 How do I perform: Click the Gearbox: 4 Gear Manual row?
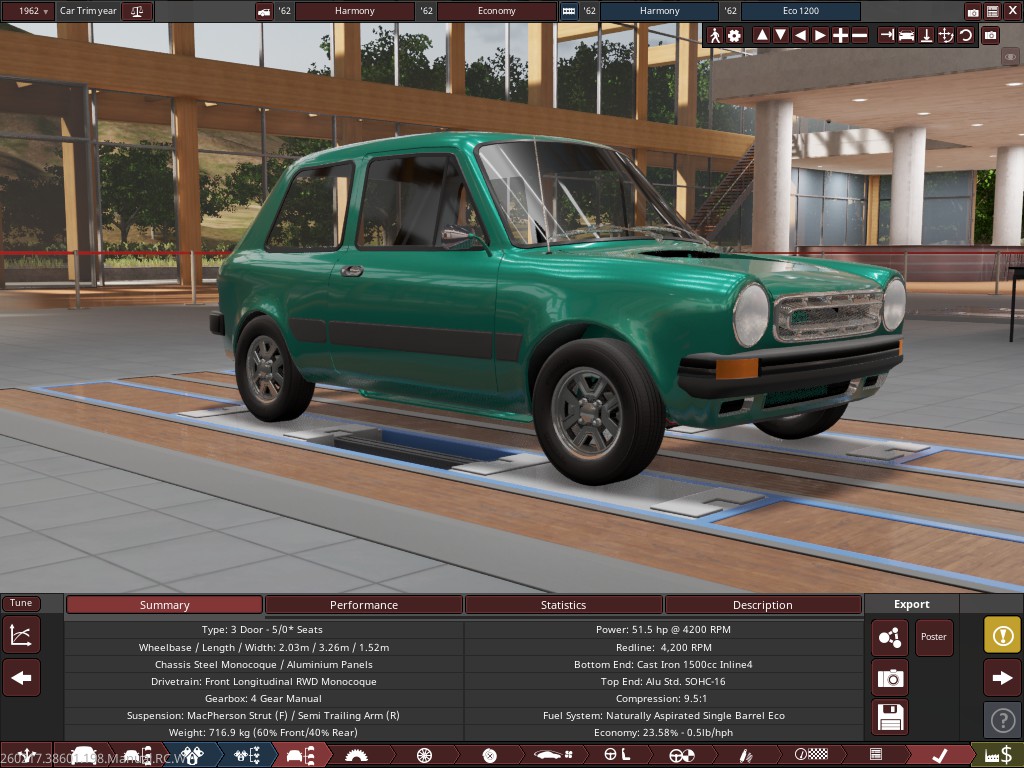pos(263,698)
